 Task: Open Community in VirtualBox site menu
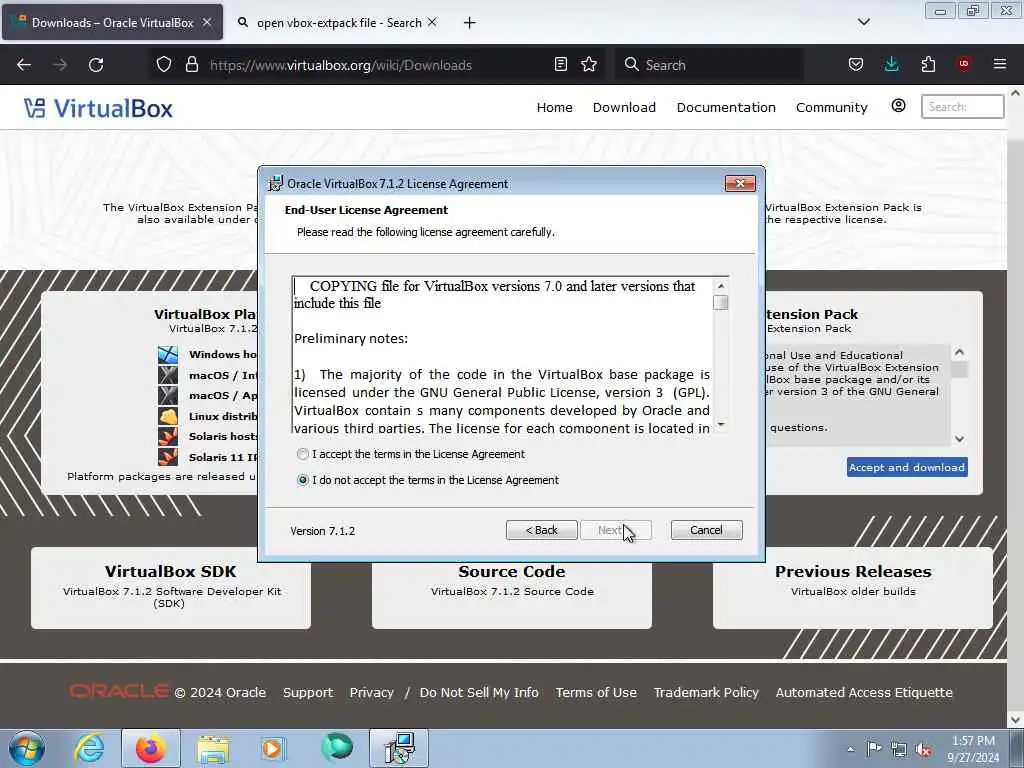coord(831,107)
